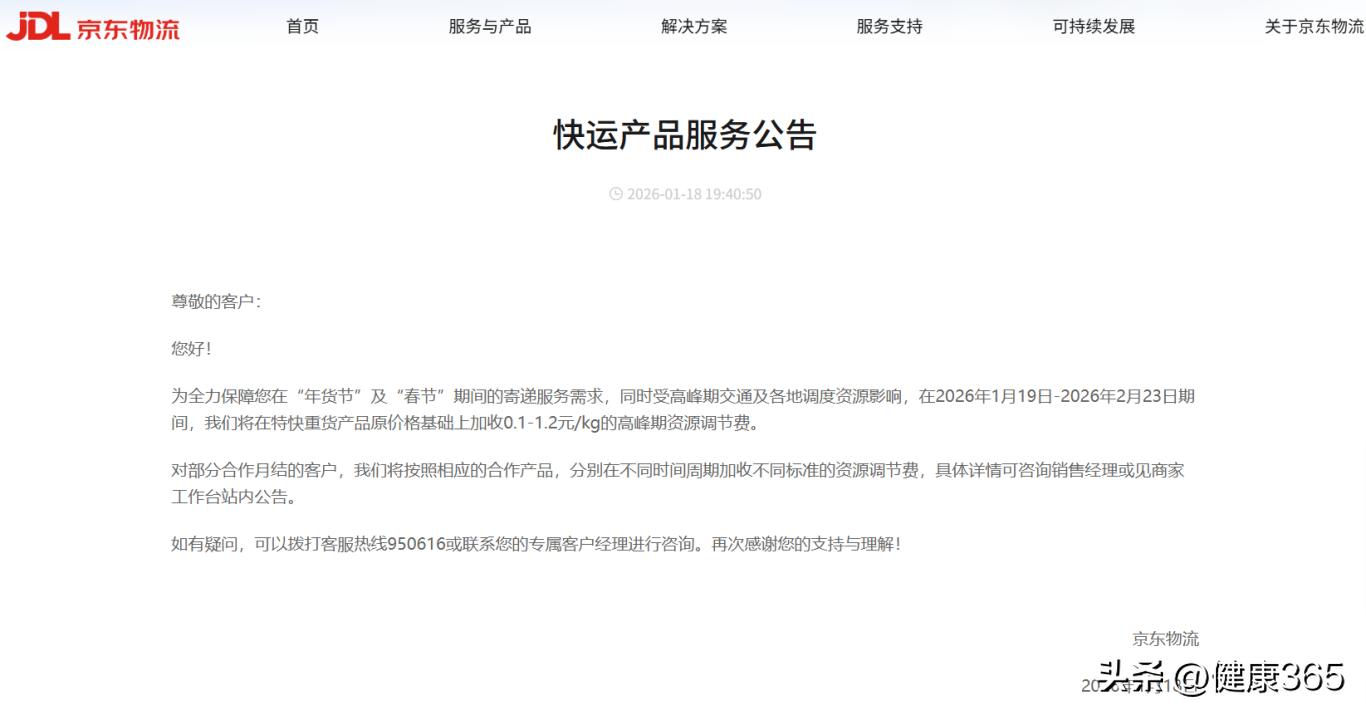Go to the 可持续发展 section
This screenshot has height=715, width=1366.
1093,27
